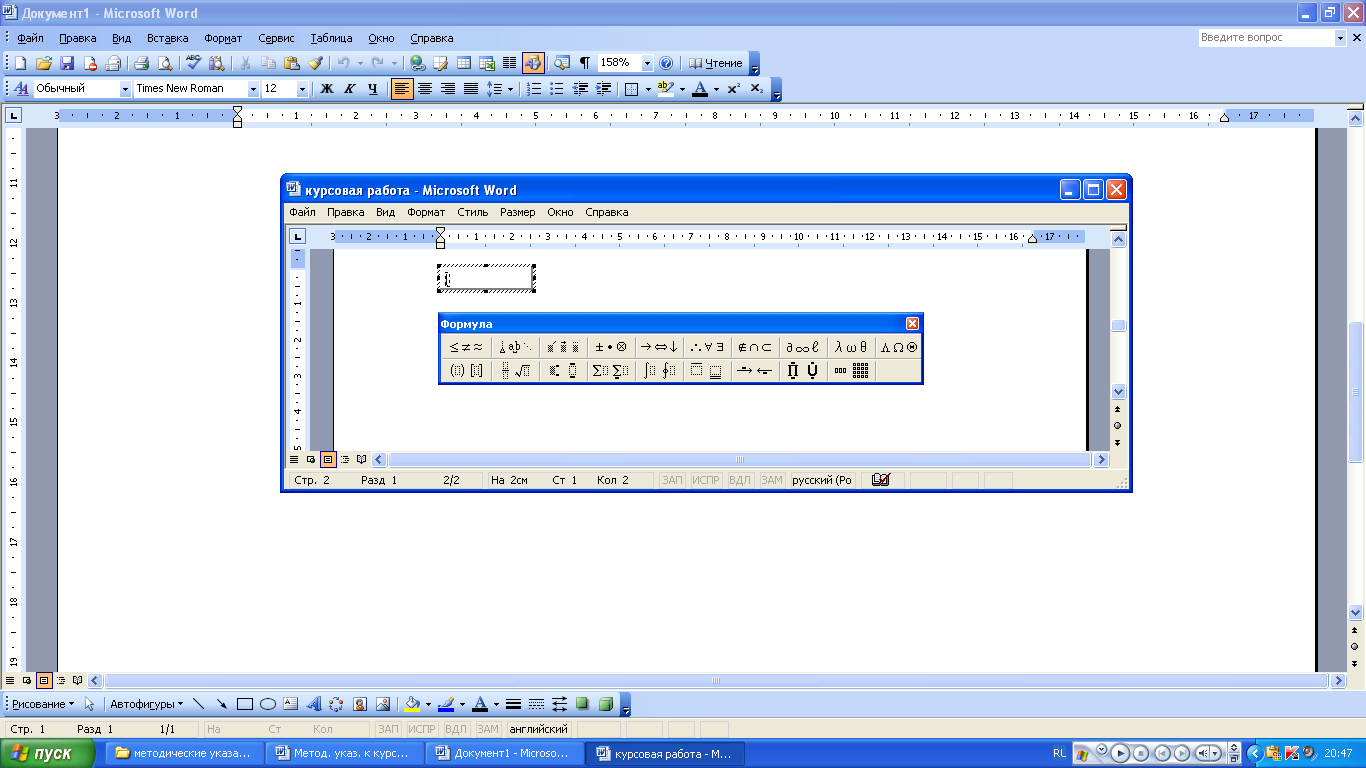Insert text box from Drawing toolbar
Screen dimensions: 1366x768
click(291, 704)
